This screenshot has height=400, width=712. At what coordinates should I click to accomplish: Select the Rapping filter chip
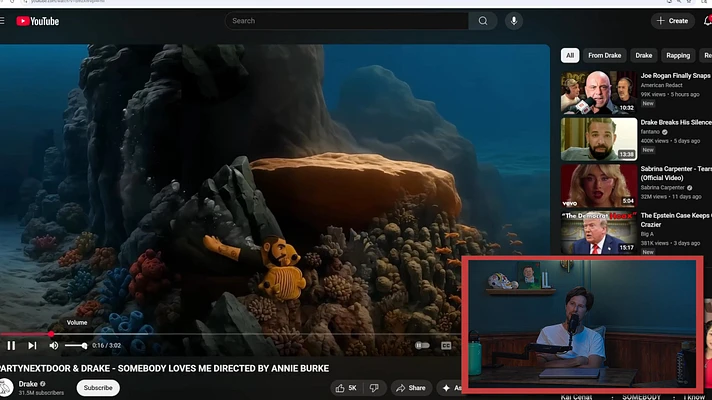tap(678, 55)
